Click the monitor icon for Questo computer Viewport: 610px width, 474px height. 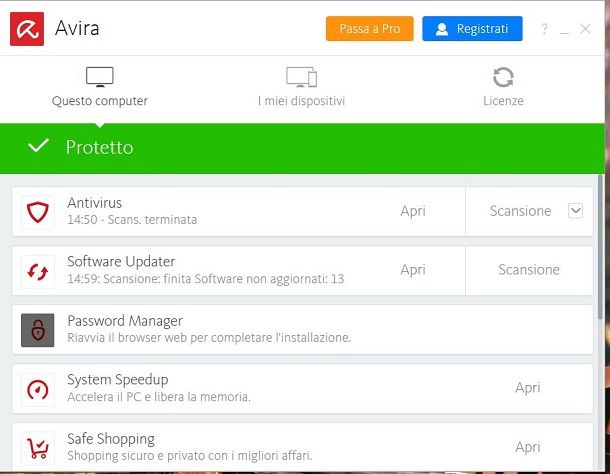coord(100,77)
